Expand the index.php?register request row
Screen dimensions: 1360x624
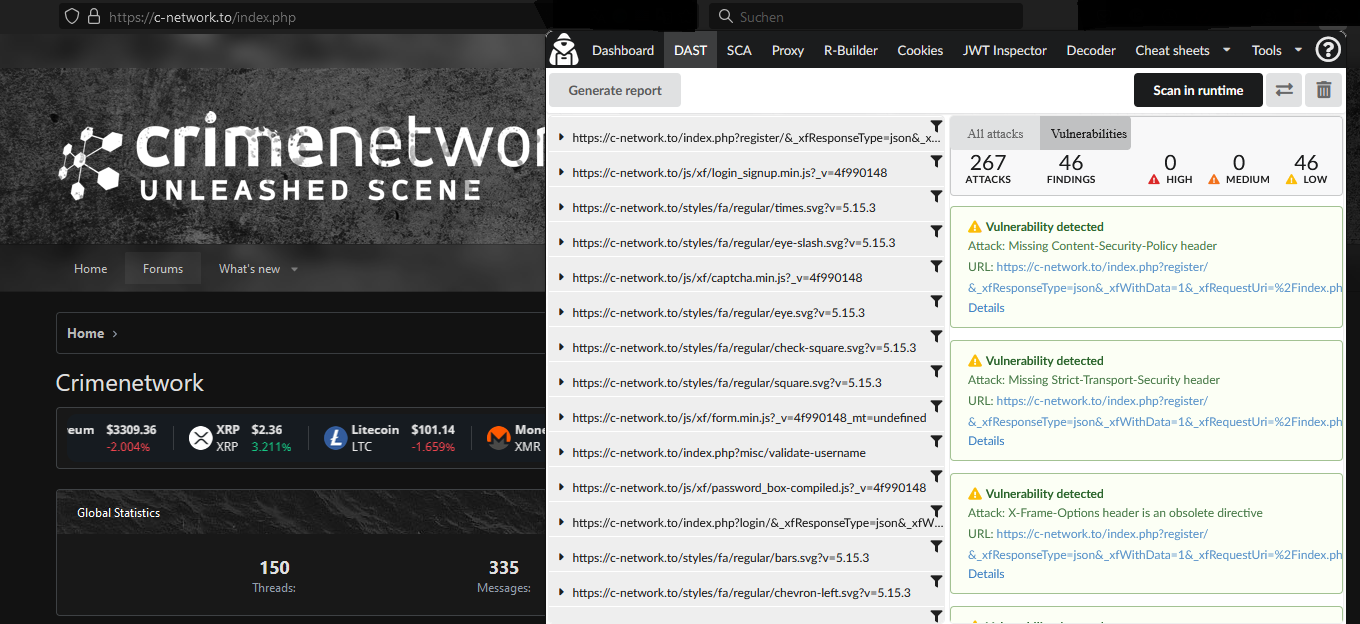[x=561, y=138]
